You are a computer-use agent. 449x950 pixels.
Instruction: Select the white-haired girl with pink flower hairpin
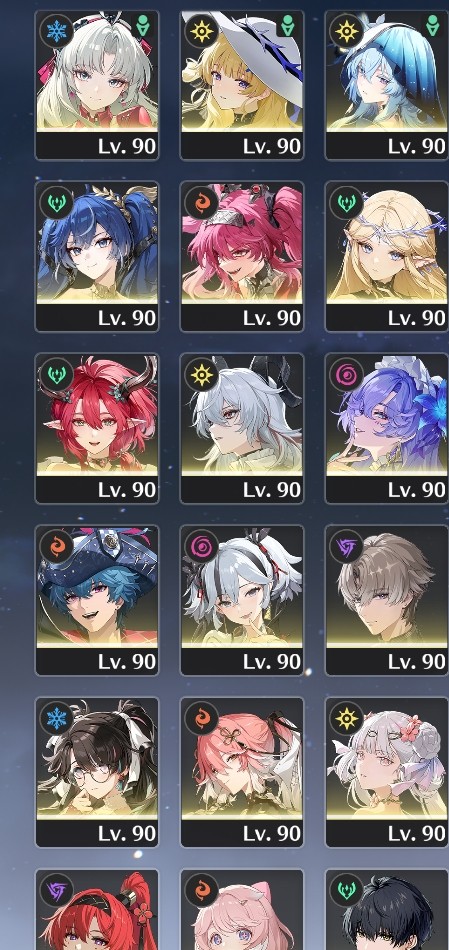(387, 773)
